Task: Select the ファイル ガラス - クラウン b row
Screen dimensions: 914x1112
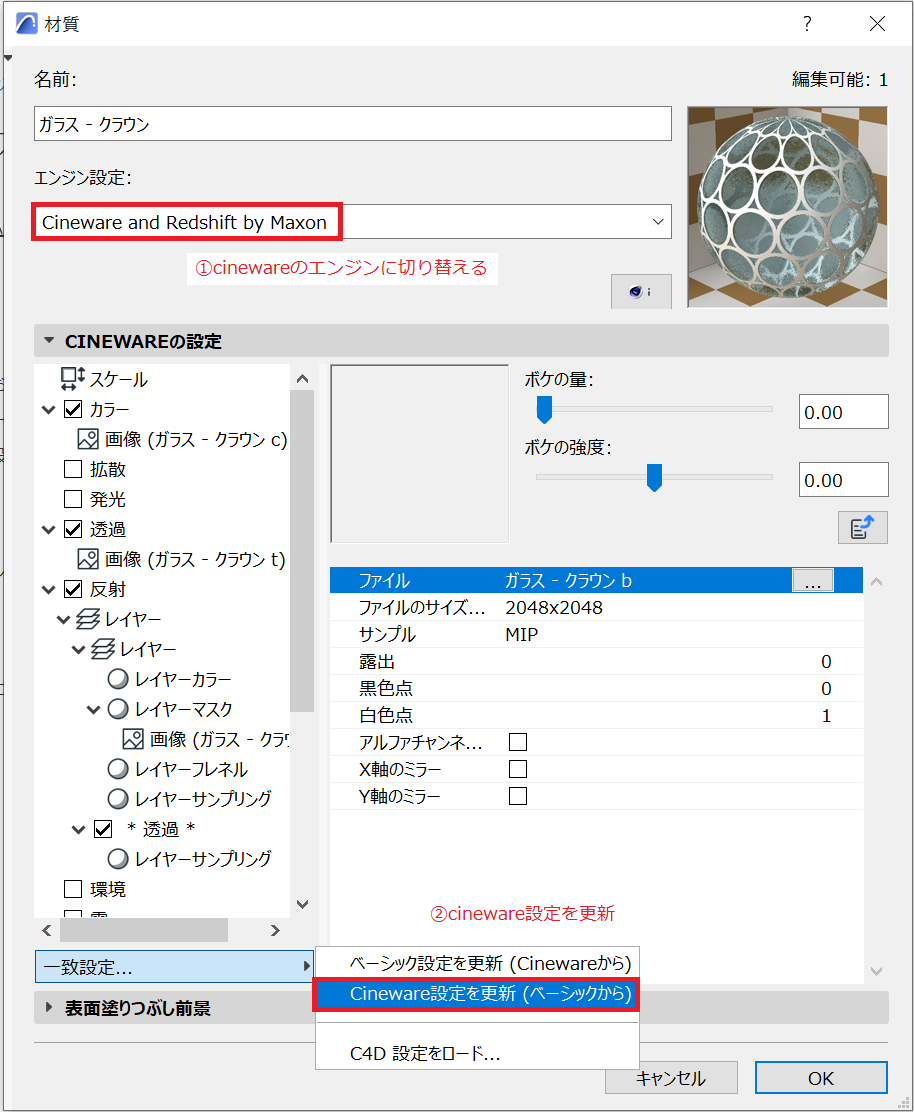Action: pos(596,580)
